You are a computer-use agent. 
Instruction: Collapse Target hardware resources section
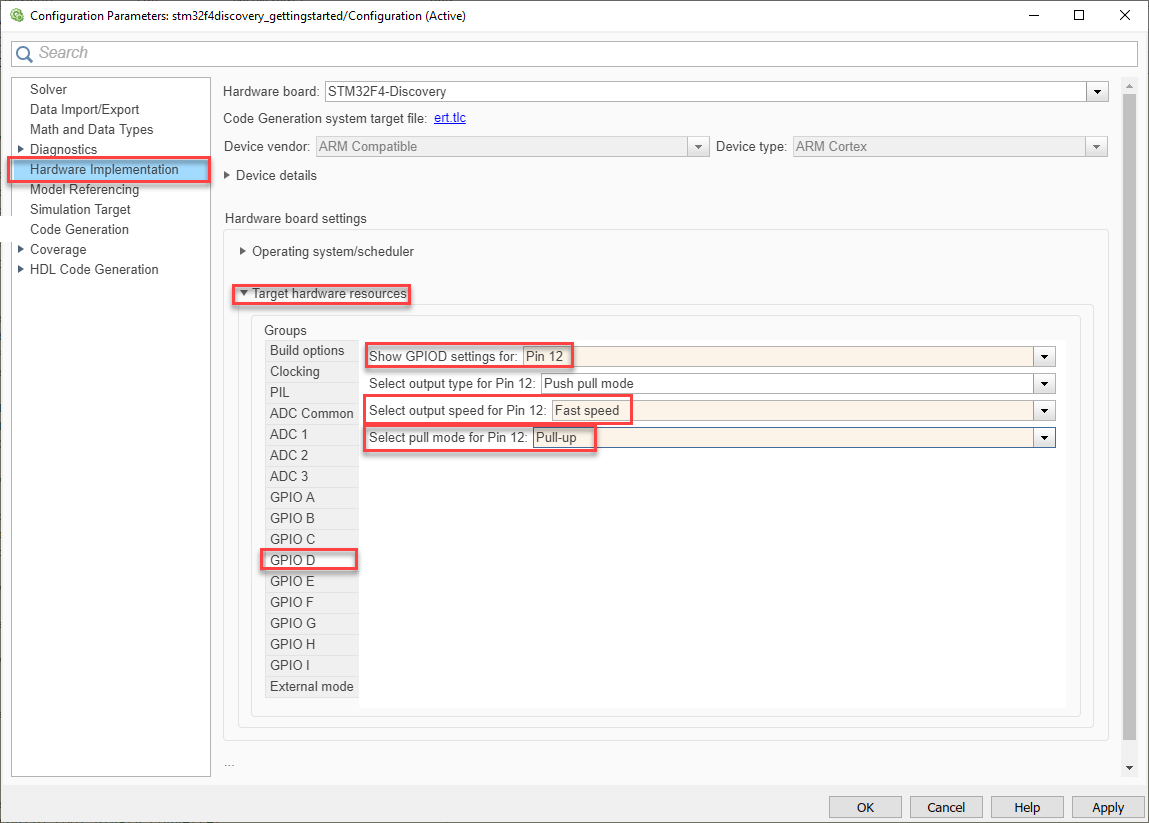coord(243,294)
